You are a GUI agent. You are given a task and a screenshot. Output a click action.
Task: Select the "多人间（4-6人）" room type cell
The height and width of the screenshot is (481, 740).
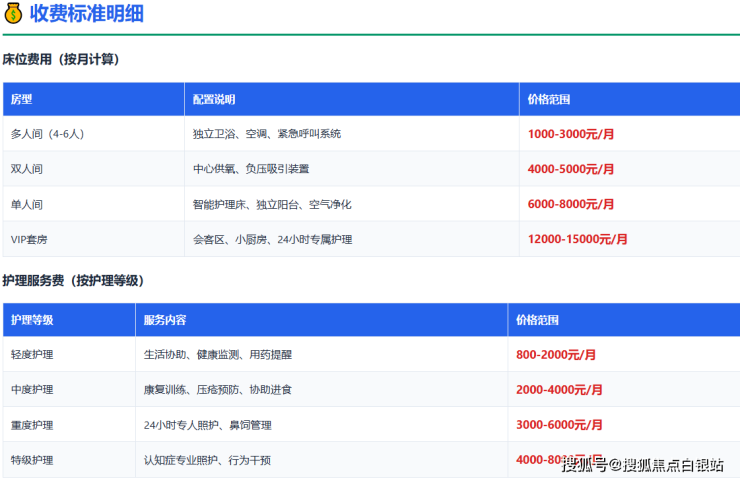pyautogui.click(x=48, y=134)
